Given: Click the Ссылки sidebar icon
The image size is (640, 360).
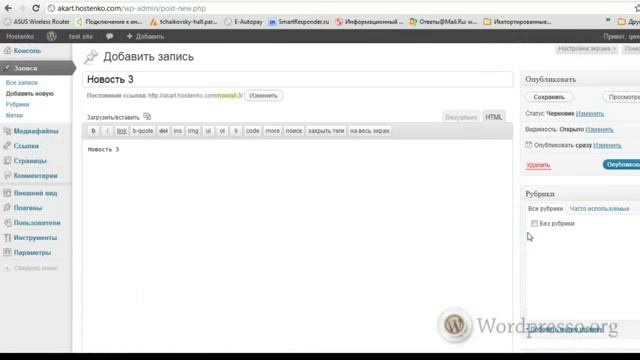Looking at the screenshot, I should click(7, 146).
